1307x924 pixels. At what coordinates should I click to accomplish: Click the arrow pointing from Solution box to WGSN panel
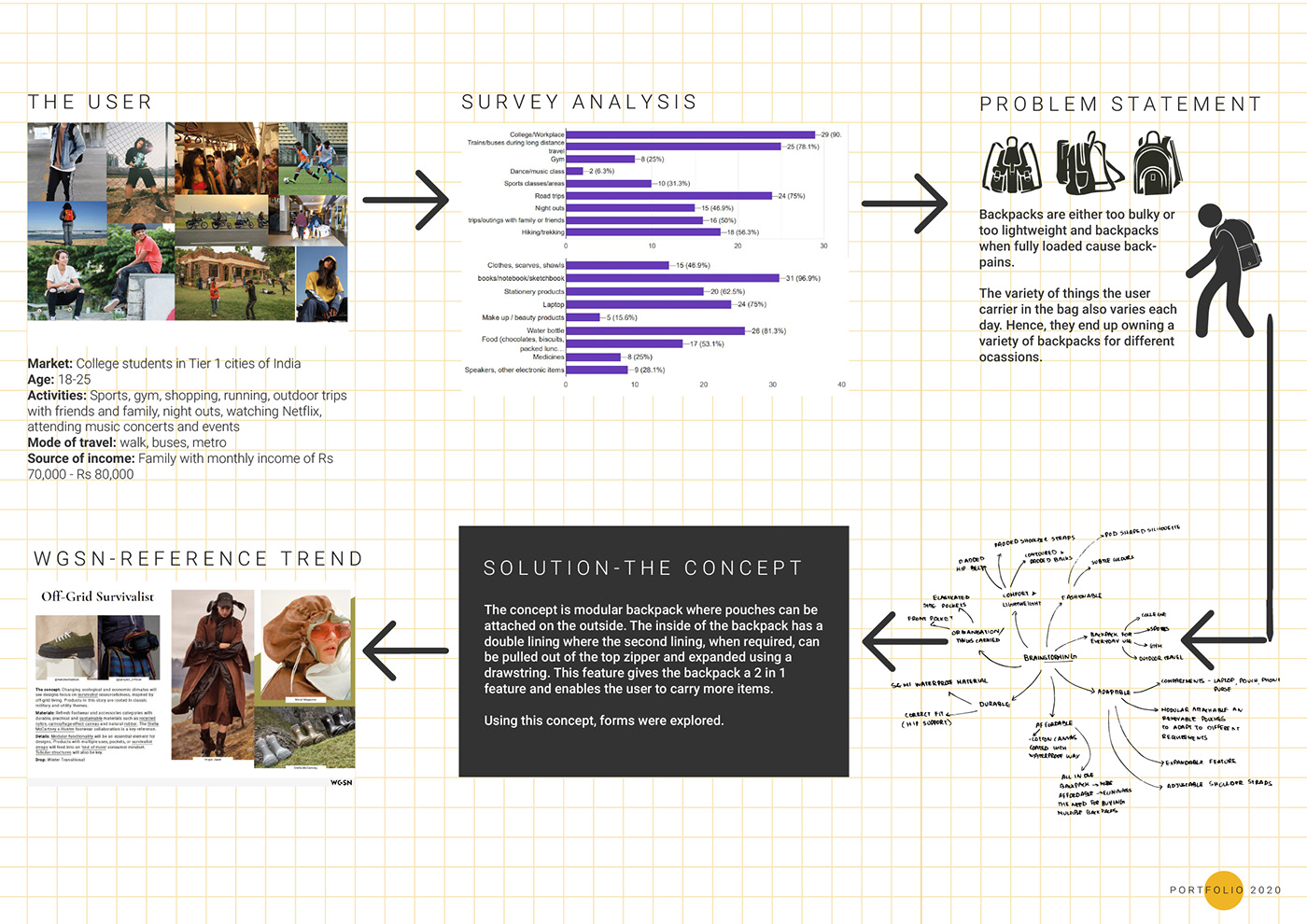click(x=405, y=651)
